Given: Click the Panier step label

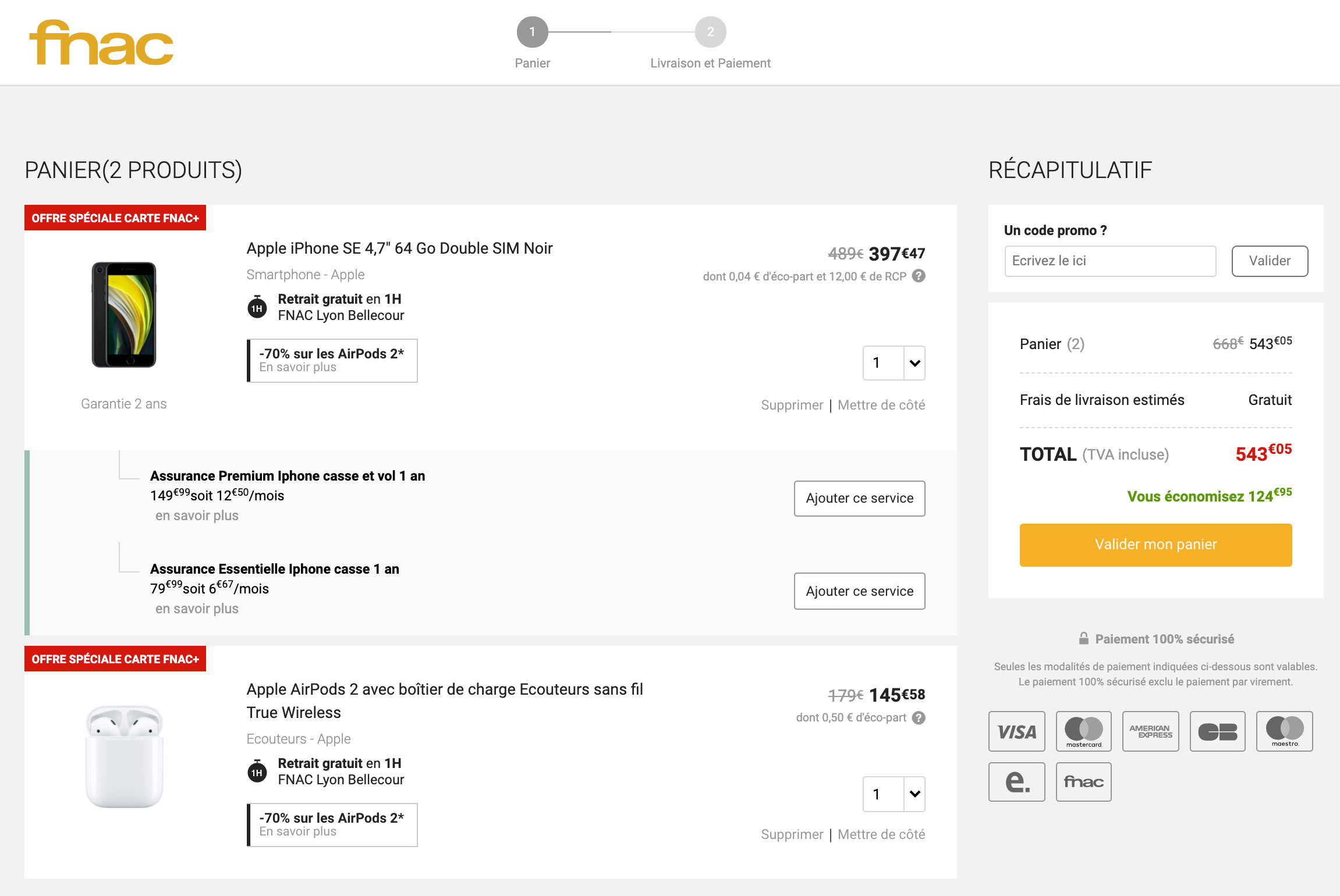Looking at the screenshot, I should (x=532, y=63).
